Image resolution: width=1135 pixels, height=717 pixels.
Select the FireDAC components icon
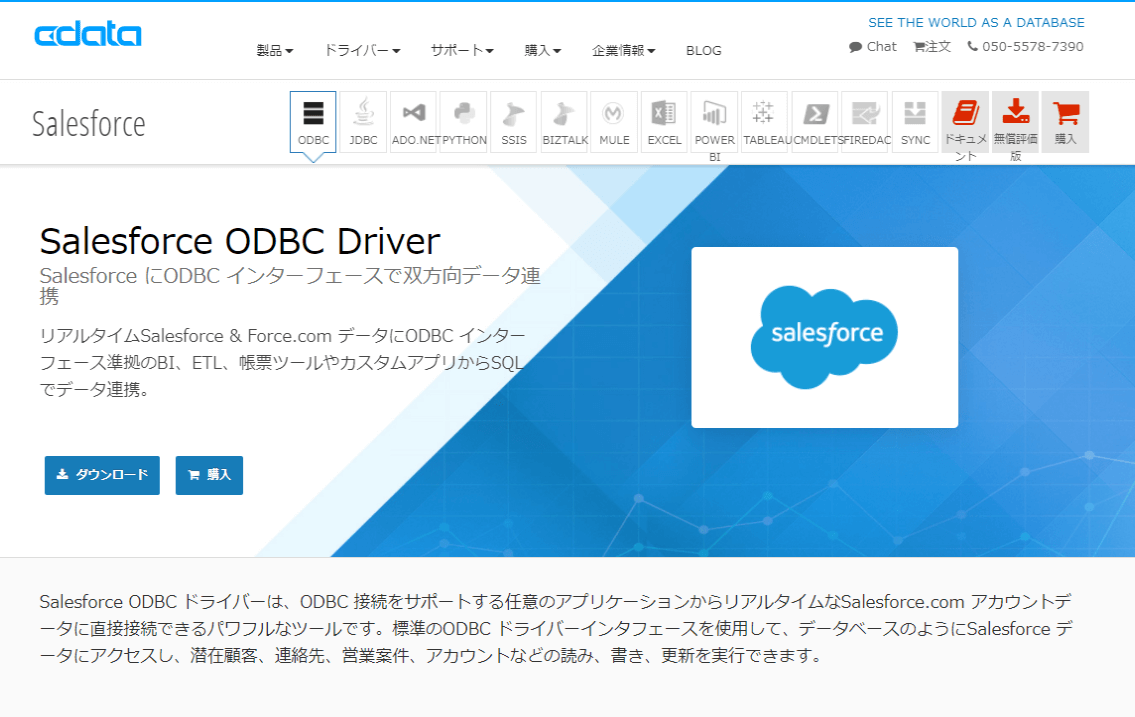click(865, 122)
